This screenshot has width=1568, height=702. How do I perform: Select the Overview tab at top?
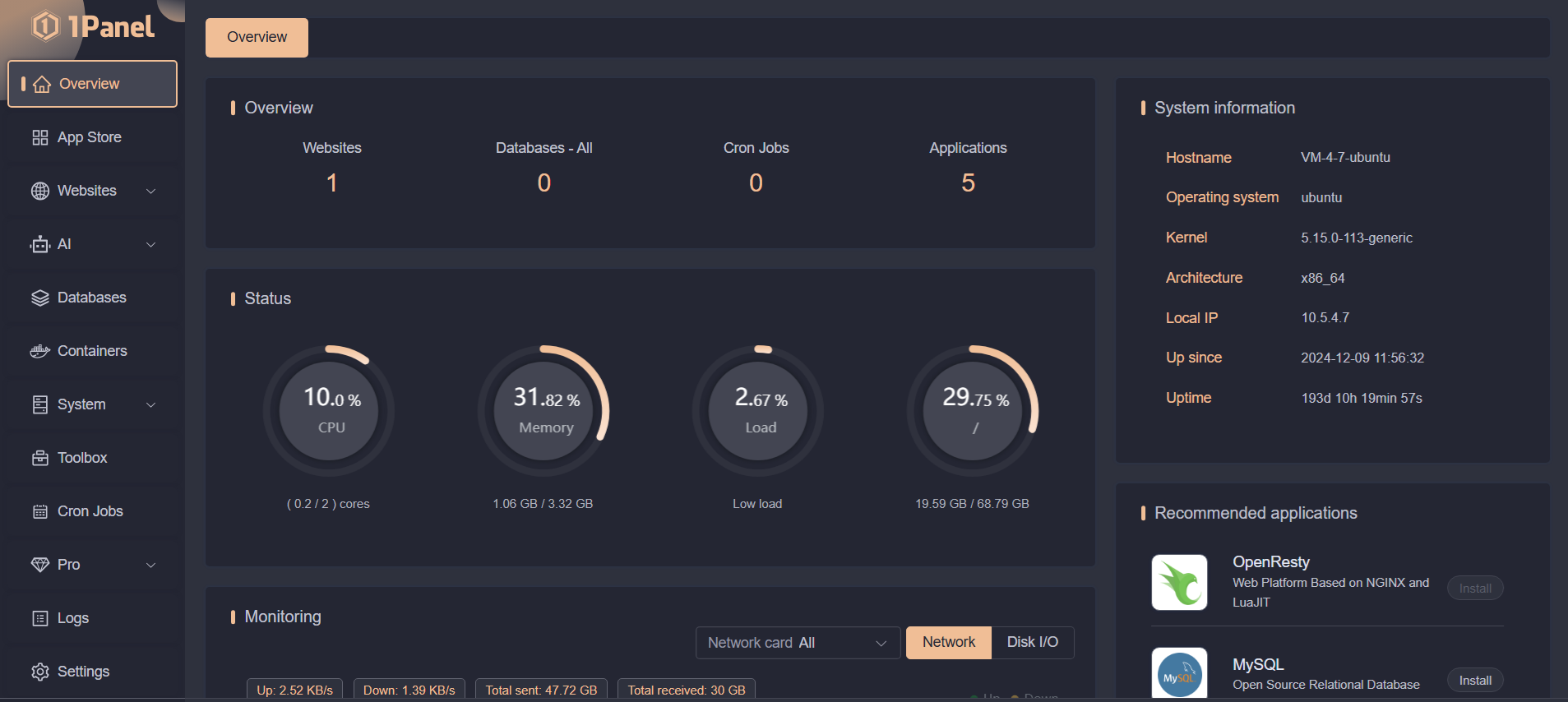click(257, 38)
